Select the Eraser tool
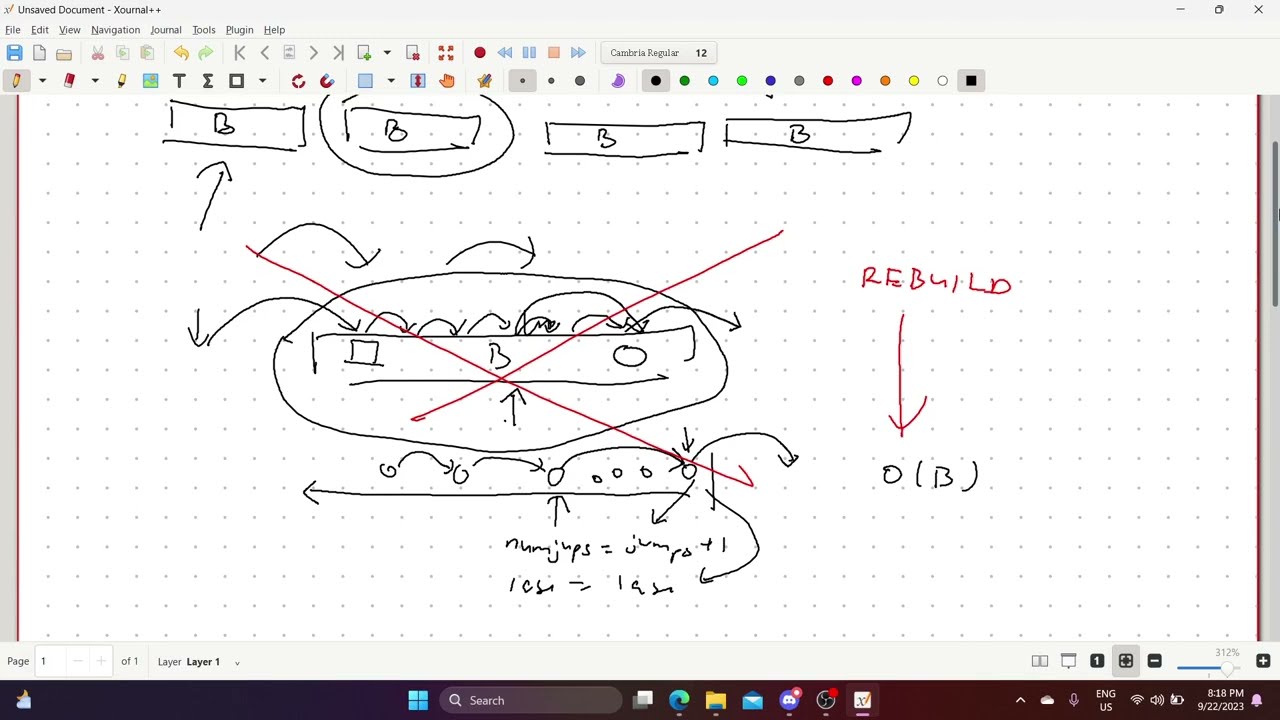Viewport: 1280px width, 720px height. point(69,81)
